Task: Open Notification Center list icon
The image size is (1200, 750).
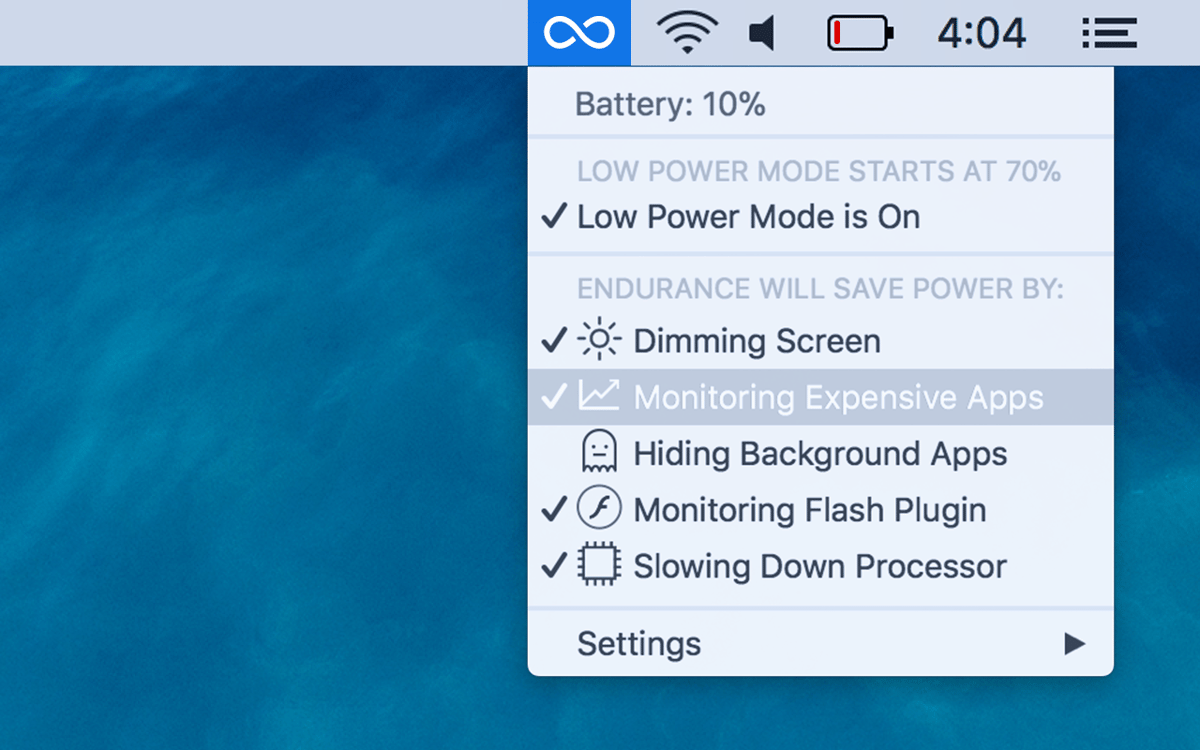Action: click(1109, 34)
